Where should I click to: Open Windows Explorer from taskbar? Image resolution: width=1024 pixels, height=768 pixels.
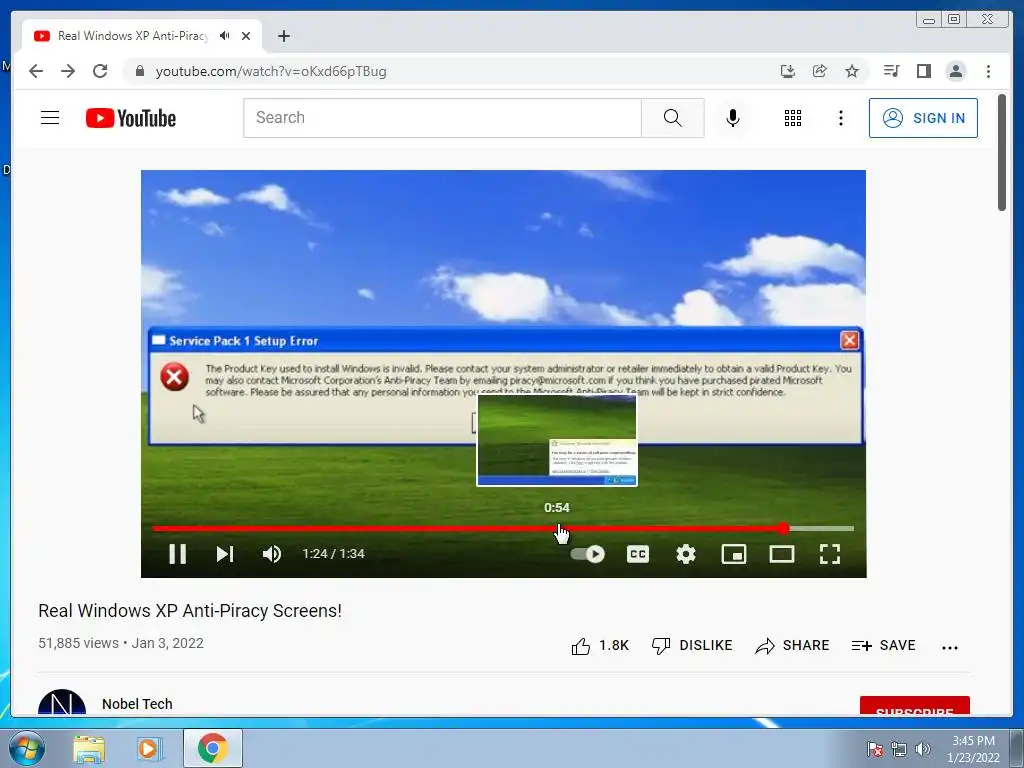(89, 749)
